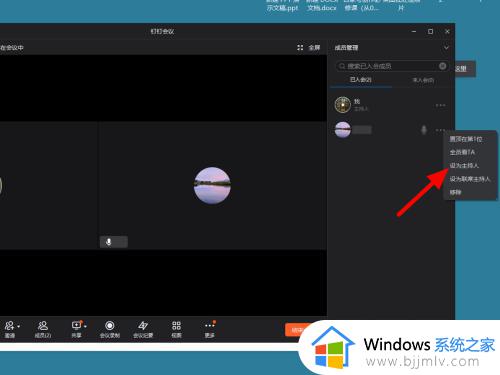Open meeting minutes (会议纪要) icon
This screenshot has height=375, width=500.
pos(143,325)
